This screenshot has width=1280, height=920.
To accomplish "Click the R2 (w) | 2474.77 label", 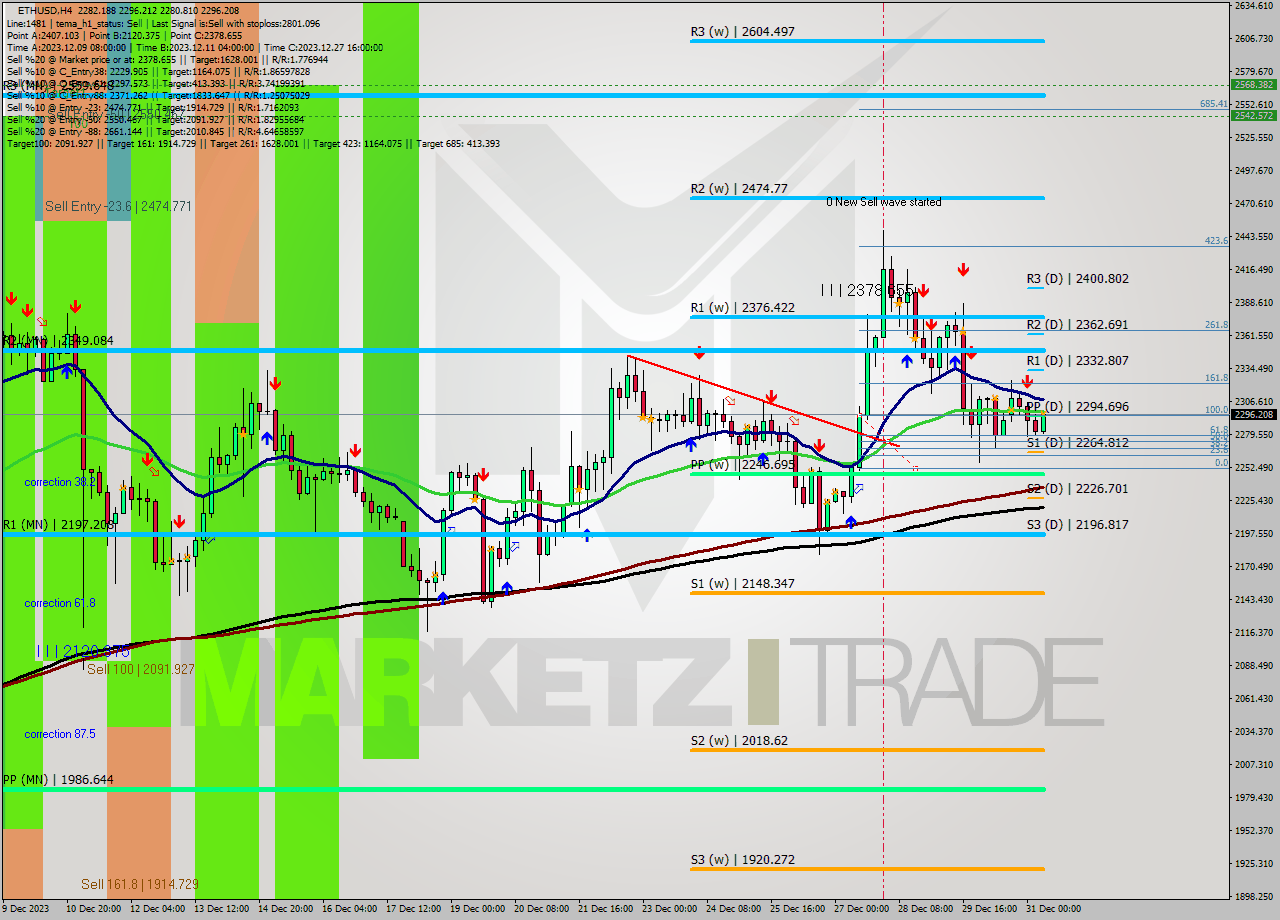I will pos(739,188).
